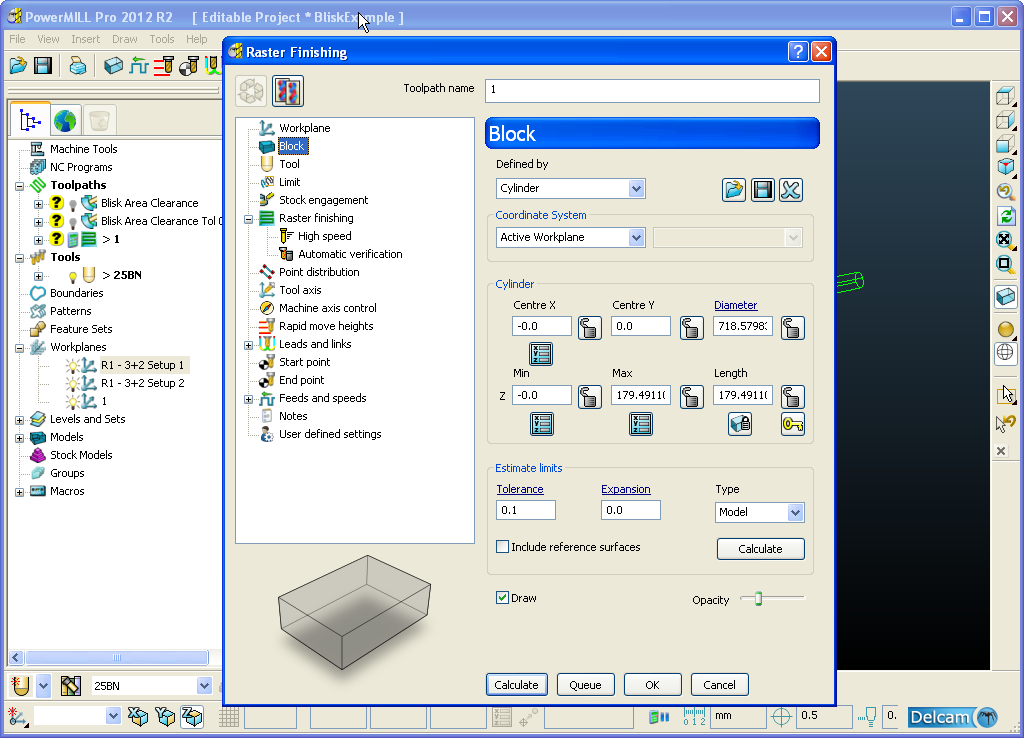Image resolution: width=1024 pixels, height=738 pixels.
Task: Click the delete block X icon
Action: [x=791, y=190]
